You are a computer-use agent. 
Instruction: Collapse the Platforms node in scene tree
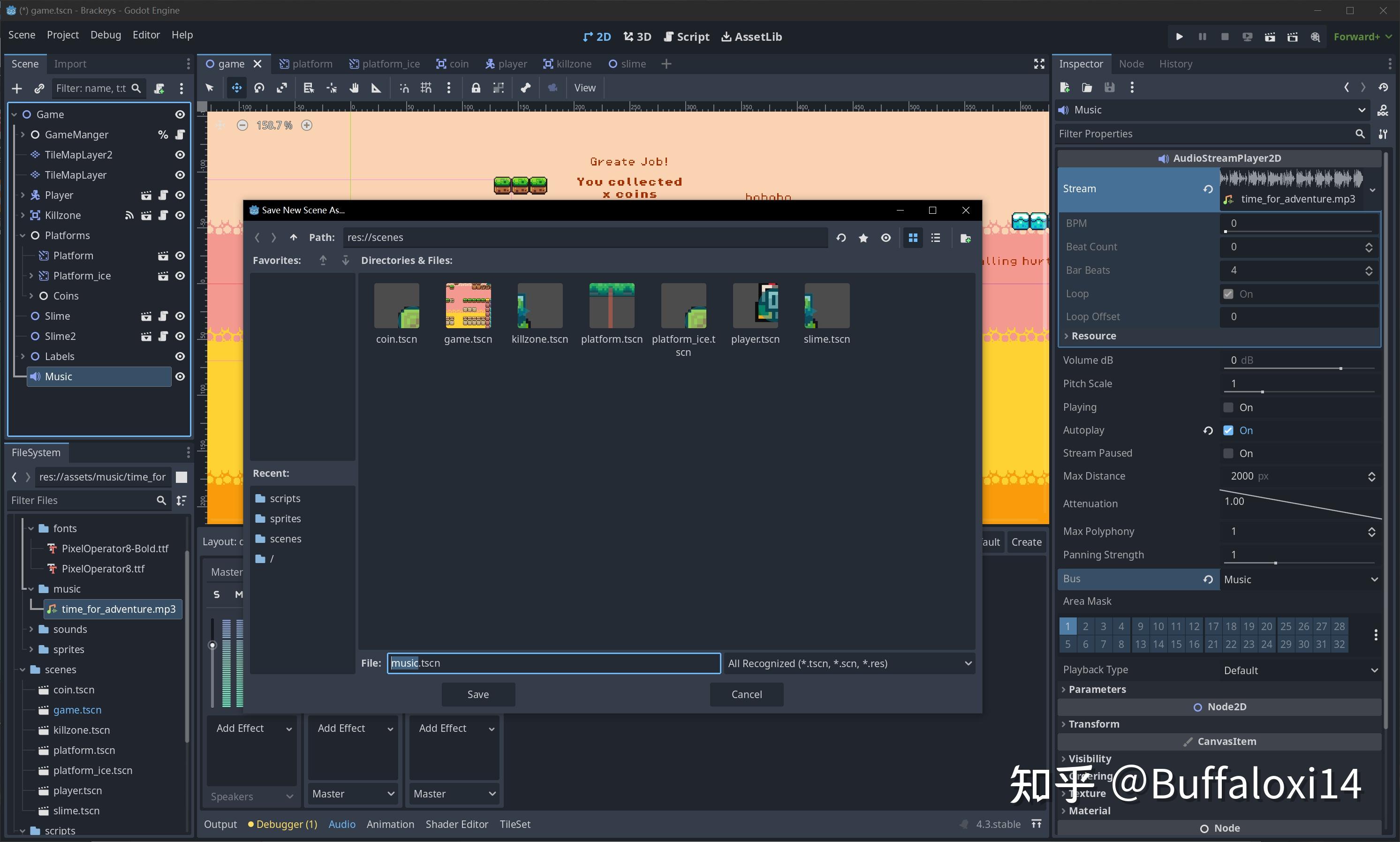click(23, 235)
